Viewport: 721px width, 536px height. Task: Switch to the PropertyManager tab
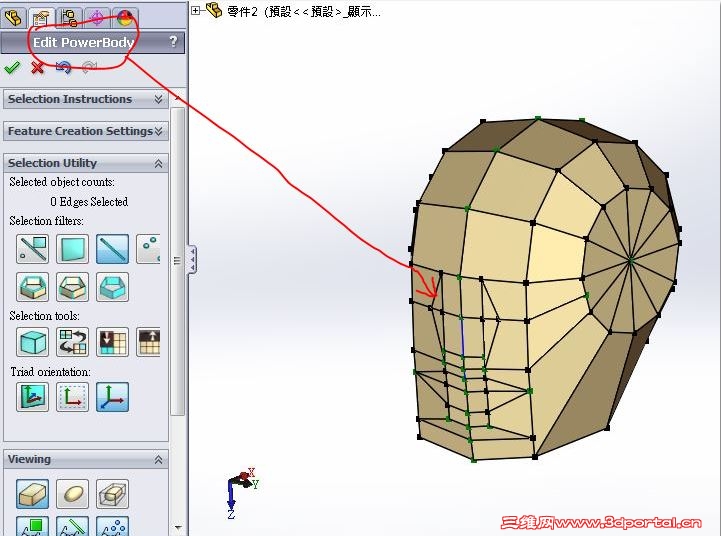click(40, 18)
